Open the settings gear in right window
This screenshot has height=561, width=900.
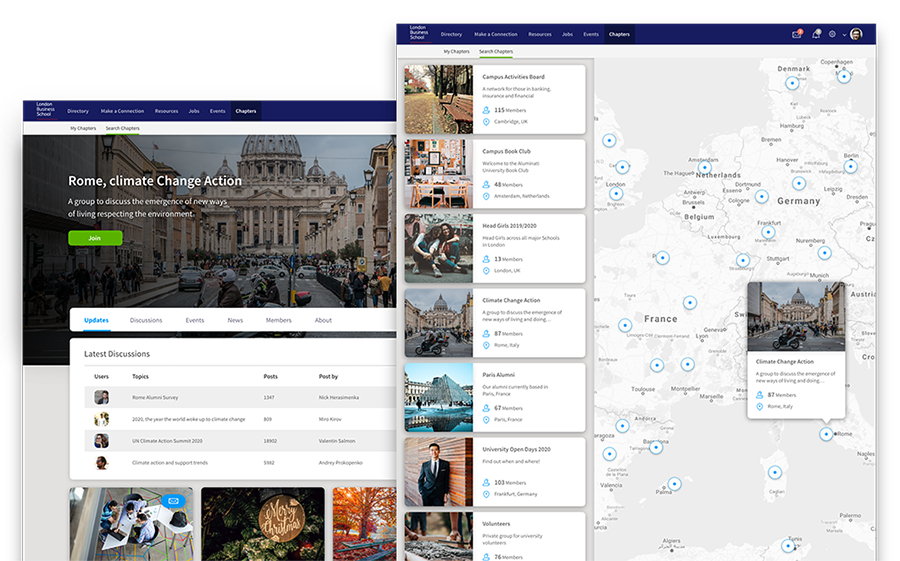pos(832,34)
